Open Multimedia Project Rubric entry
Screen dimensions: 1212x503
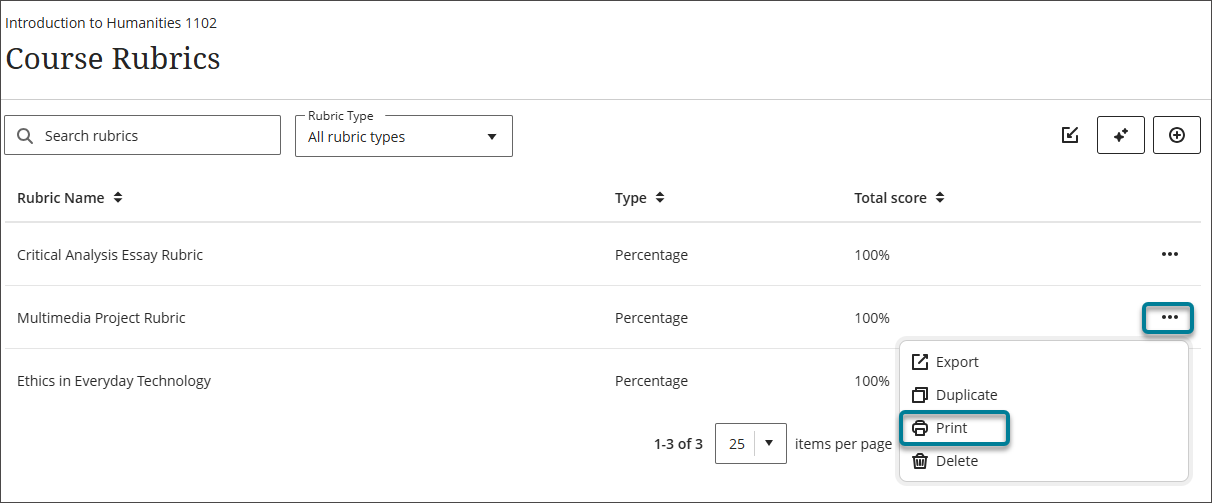click(101, 318)
